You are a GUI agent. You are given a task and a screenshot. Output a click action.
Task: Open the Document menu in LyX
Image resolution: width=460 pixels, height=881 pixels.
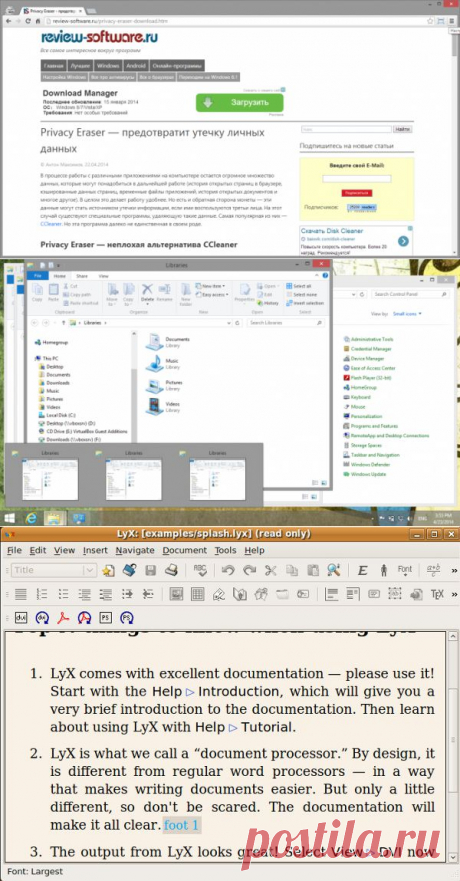click(x=185, y=550)
